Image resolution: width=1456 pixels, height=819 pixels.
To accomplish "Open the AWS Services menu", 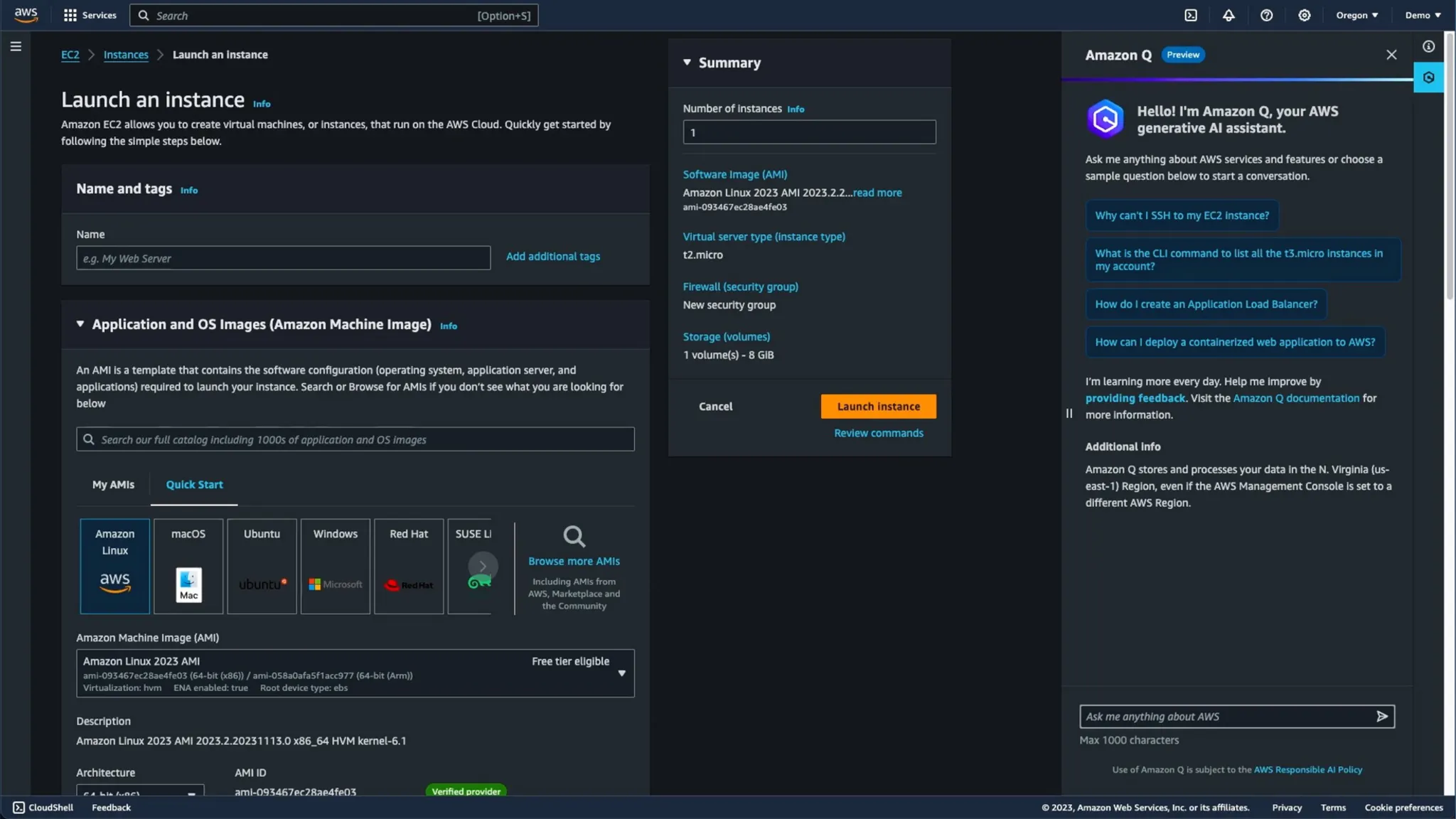I will 90,15.
